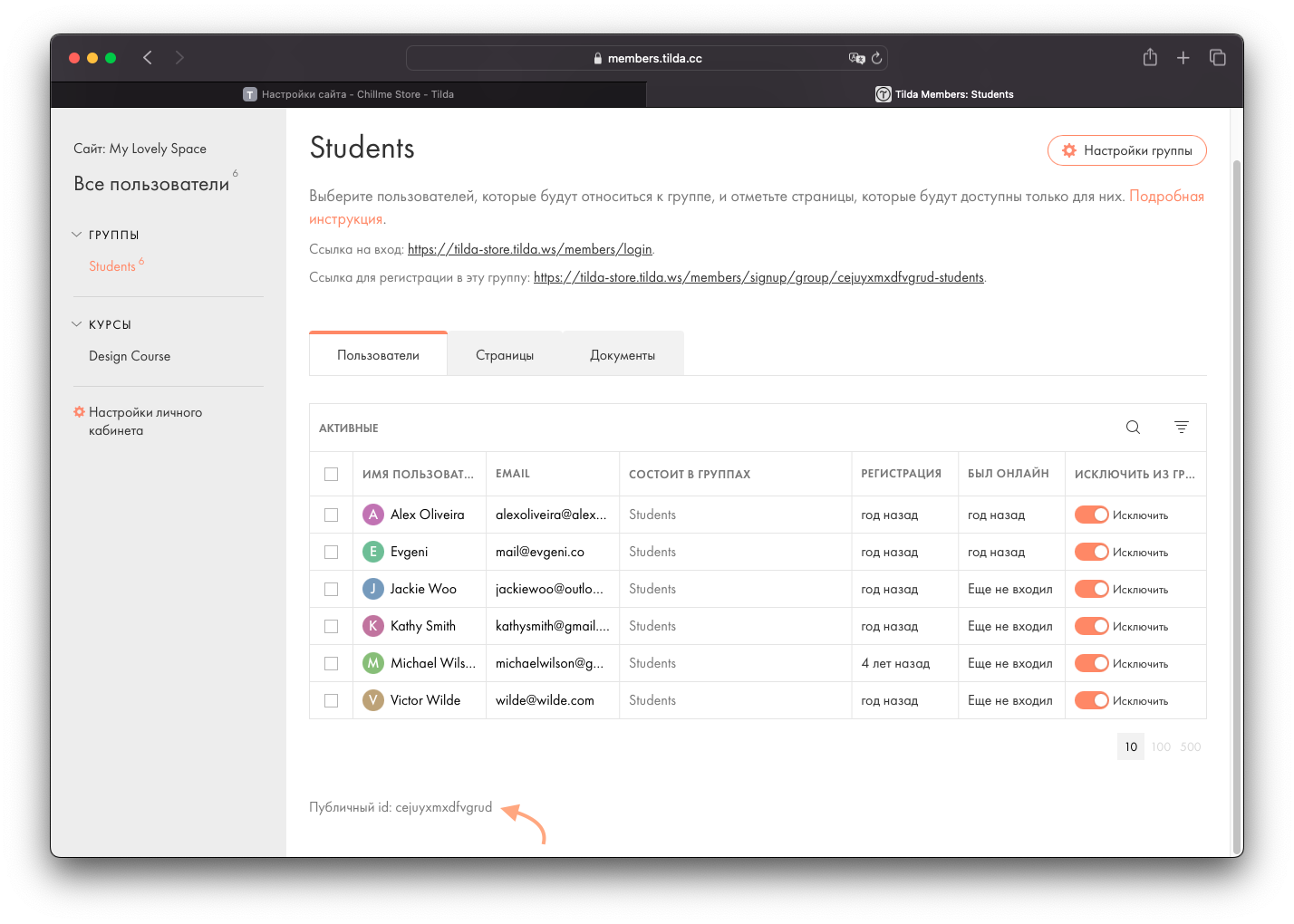The height and width of the screenshot is (924, 1294).
Task: Check the box for Jackie Woo
Action: pos(332,589)
